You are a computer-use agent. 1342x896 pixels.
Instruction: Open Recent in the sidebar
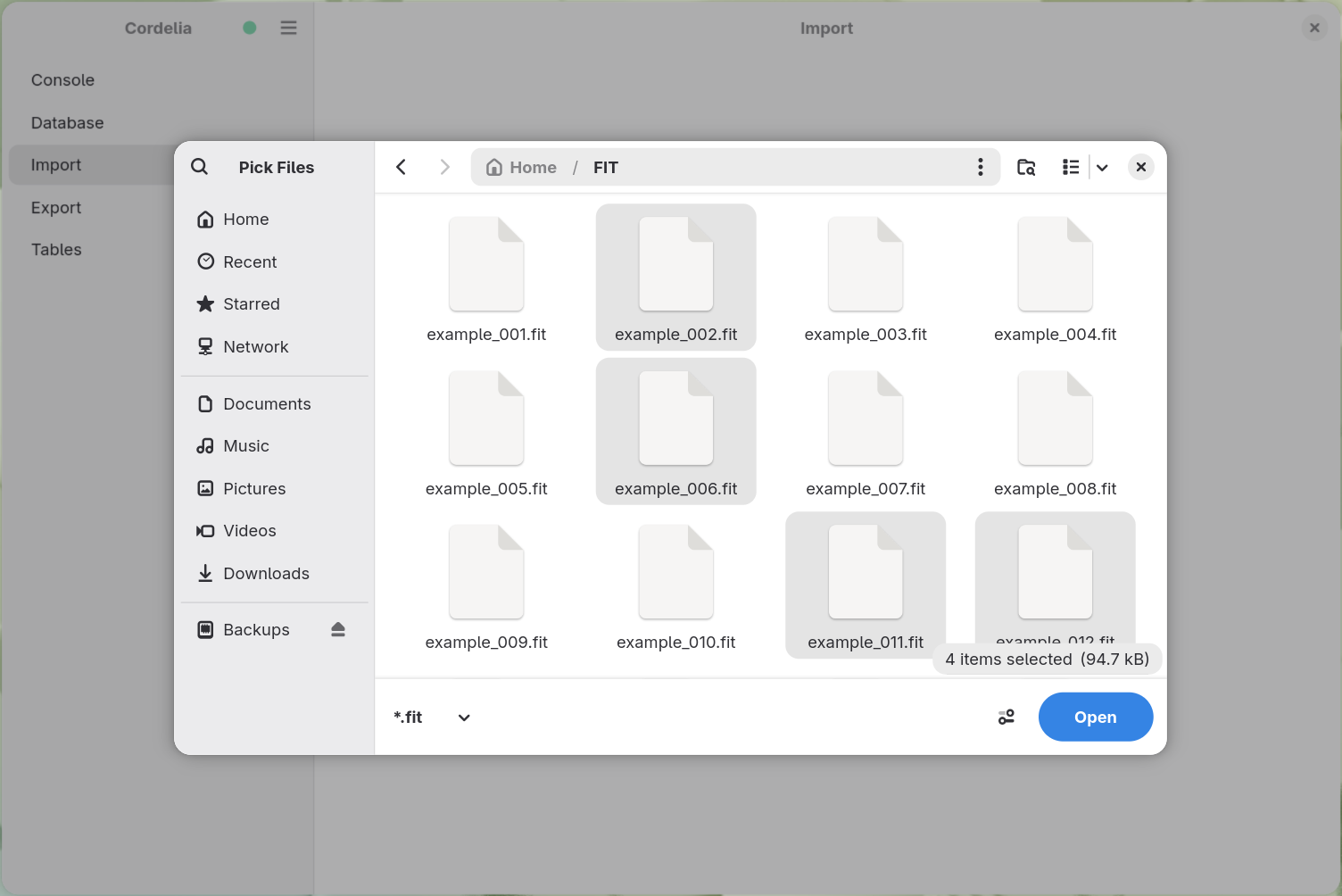pyautogui.click(x=275, y=261)
